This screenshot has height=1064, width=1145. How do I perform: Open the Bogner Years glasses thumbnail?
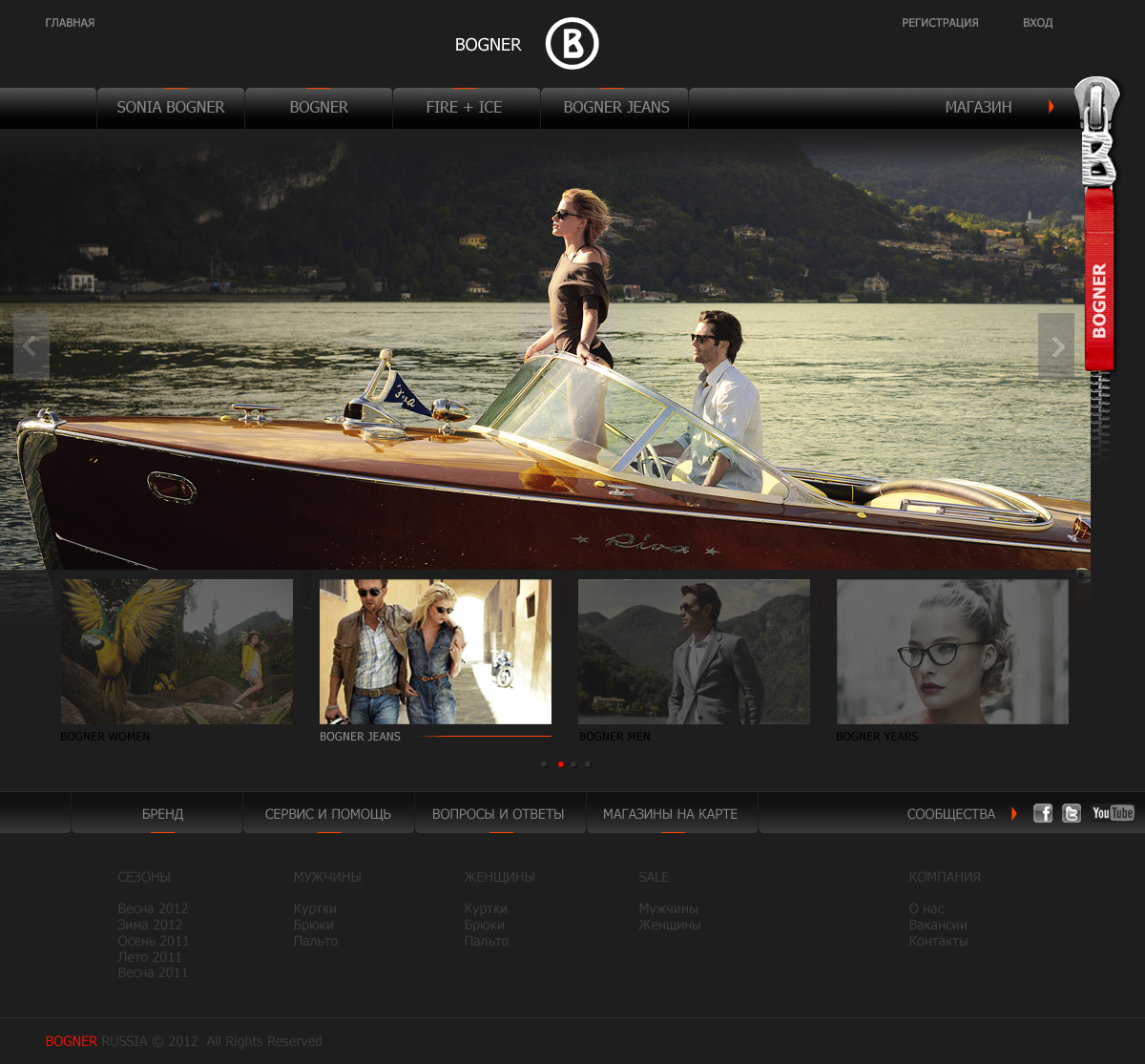952,652
